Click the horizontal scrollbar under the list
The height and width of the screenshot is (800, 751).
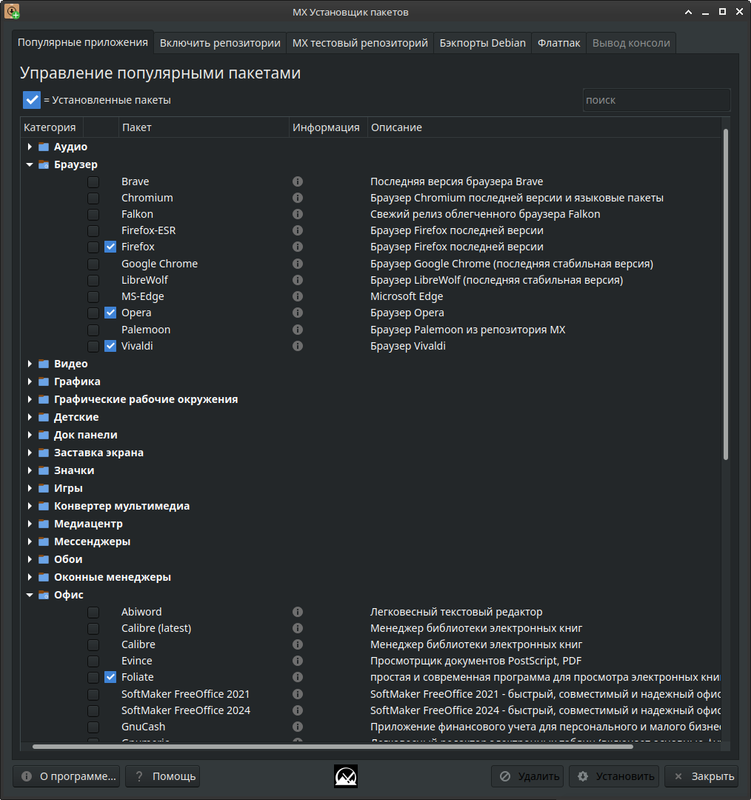(333, 746)
